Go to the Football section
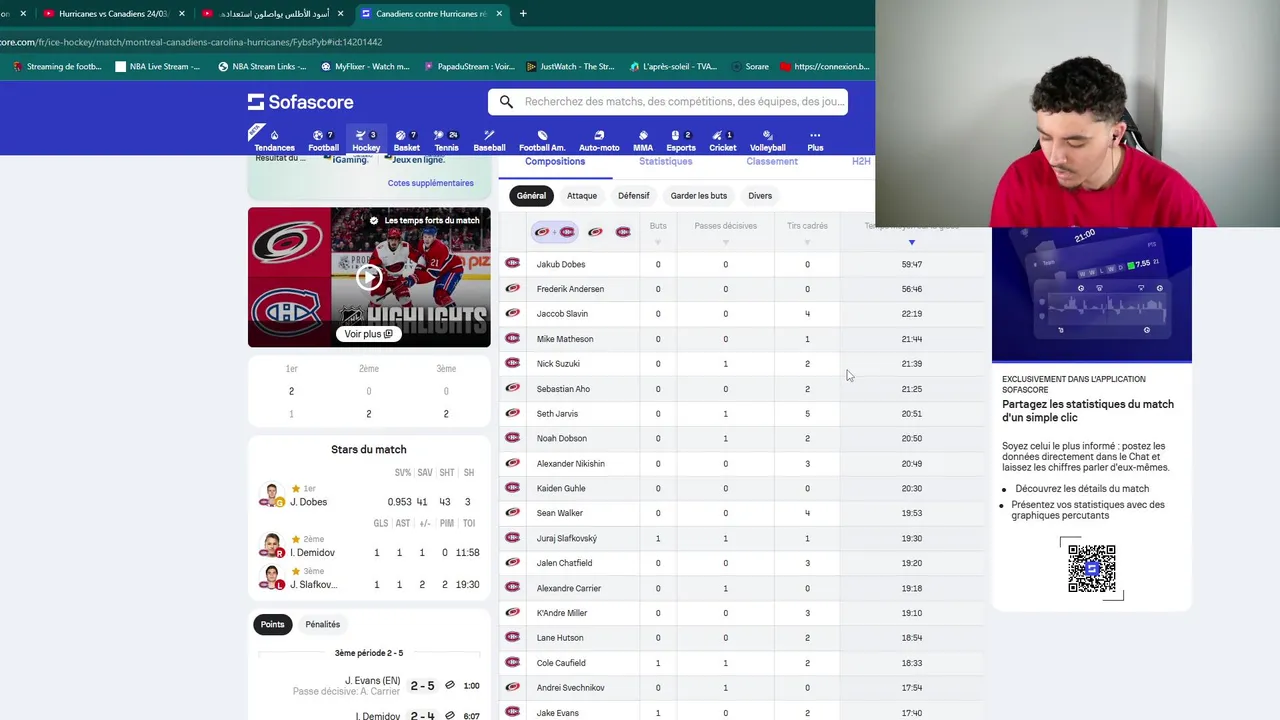The height and width of the screenshot is (720, 1280). 323,141
